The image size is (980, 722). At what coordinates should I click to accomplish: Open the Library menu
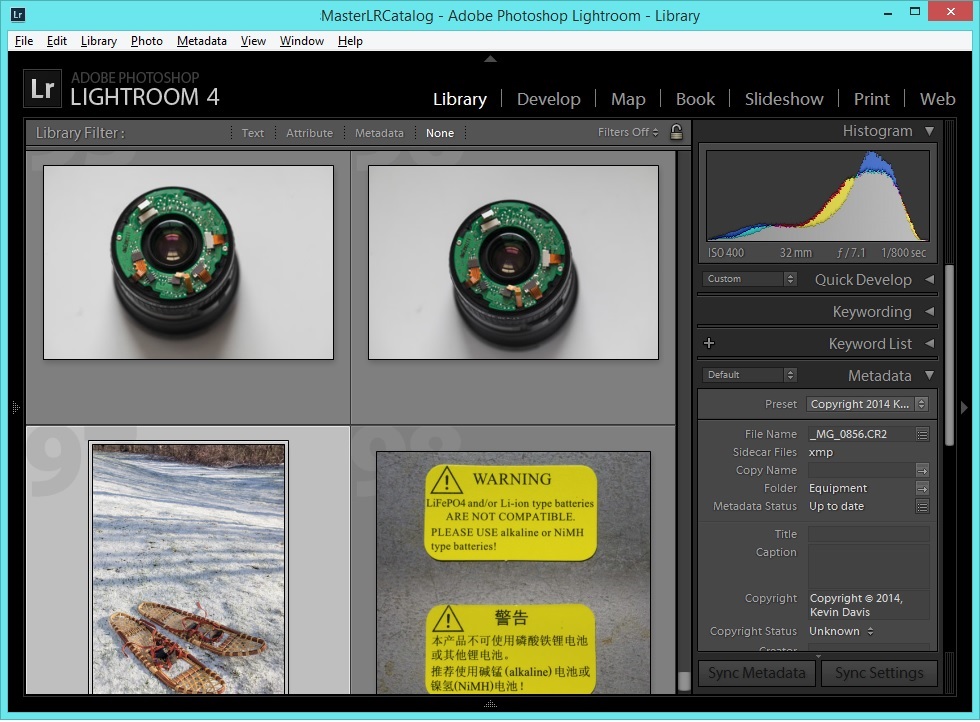(x=99, y=41)
